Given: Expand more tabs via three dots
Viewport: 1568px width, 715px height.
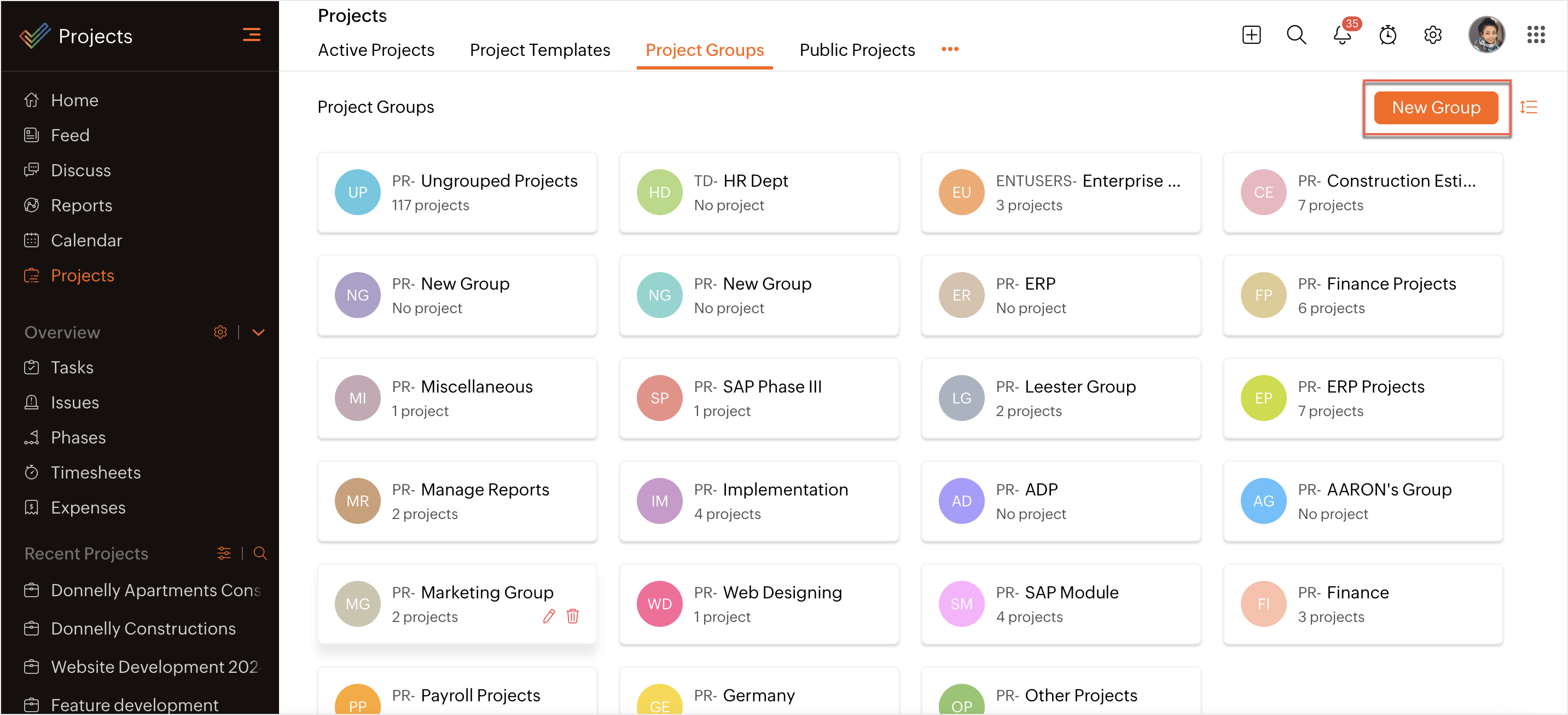Looking at the screenshot, I should point(950,49).
